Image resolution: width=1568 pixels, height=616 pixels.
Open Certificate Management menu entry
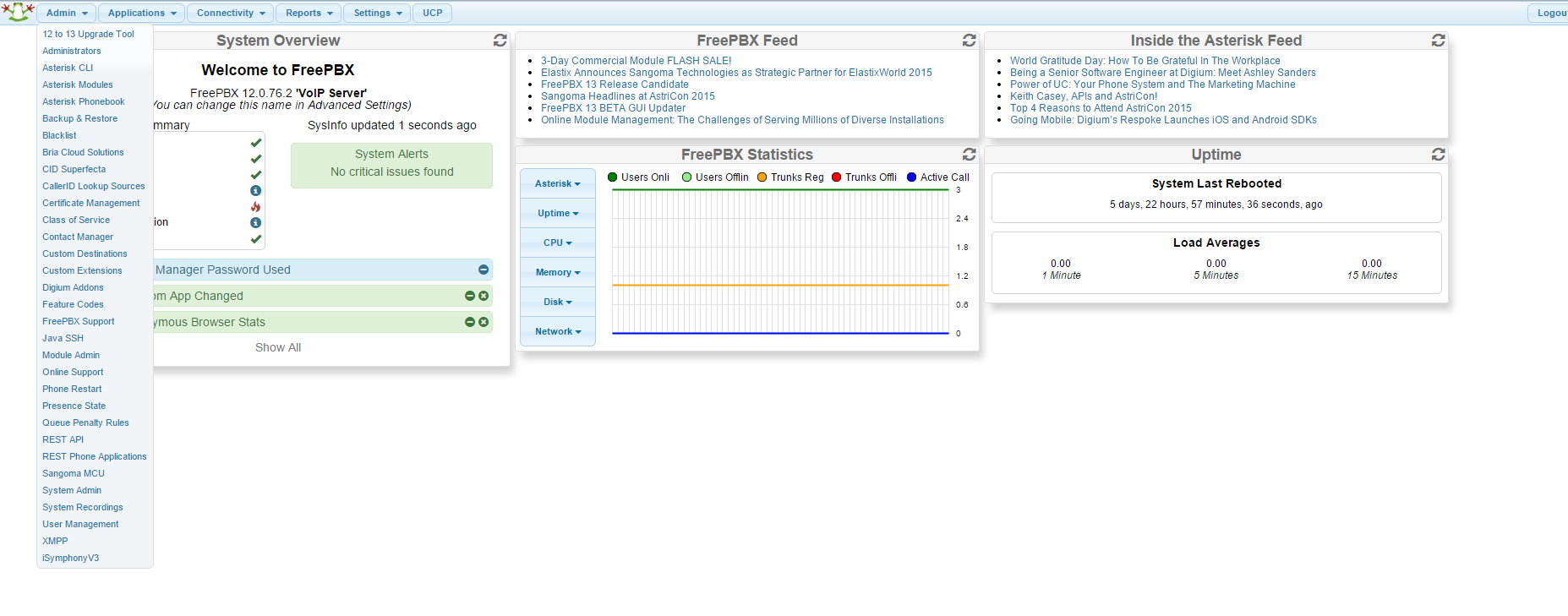point(91,203)
